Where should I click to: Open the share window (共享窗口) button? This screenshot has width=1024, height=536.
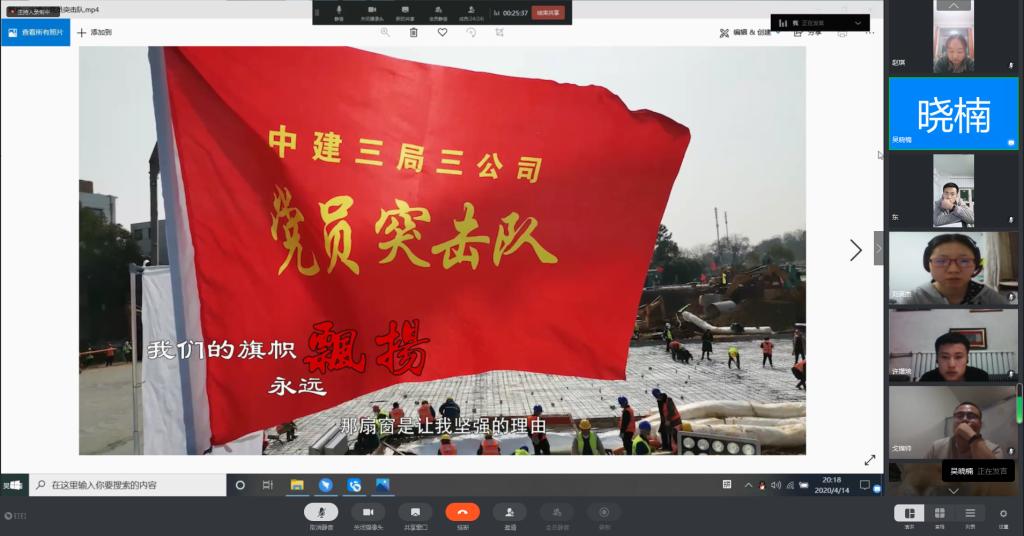click(415, 513)
